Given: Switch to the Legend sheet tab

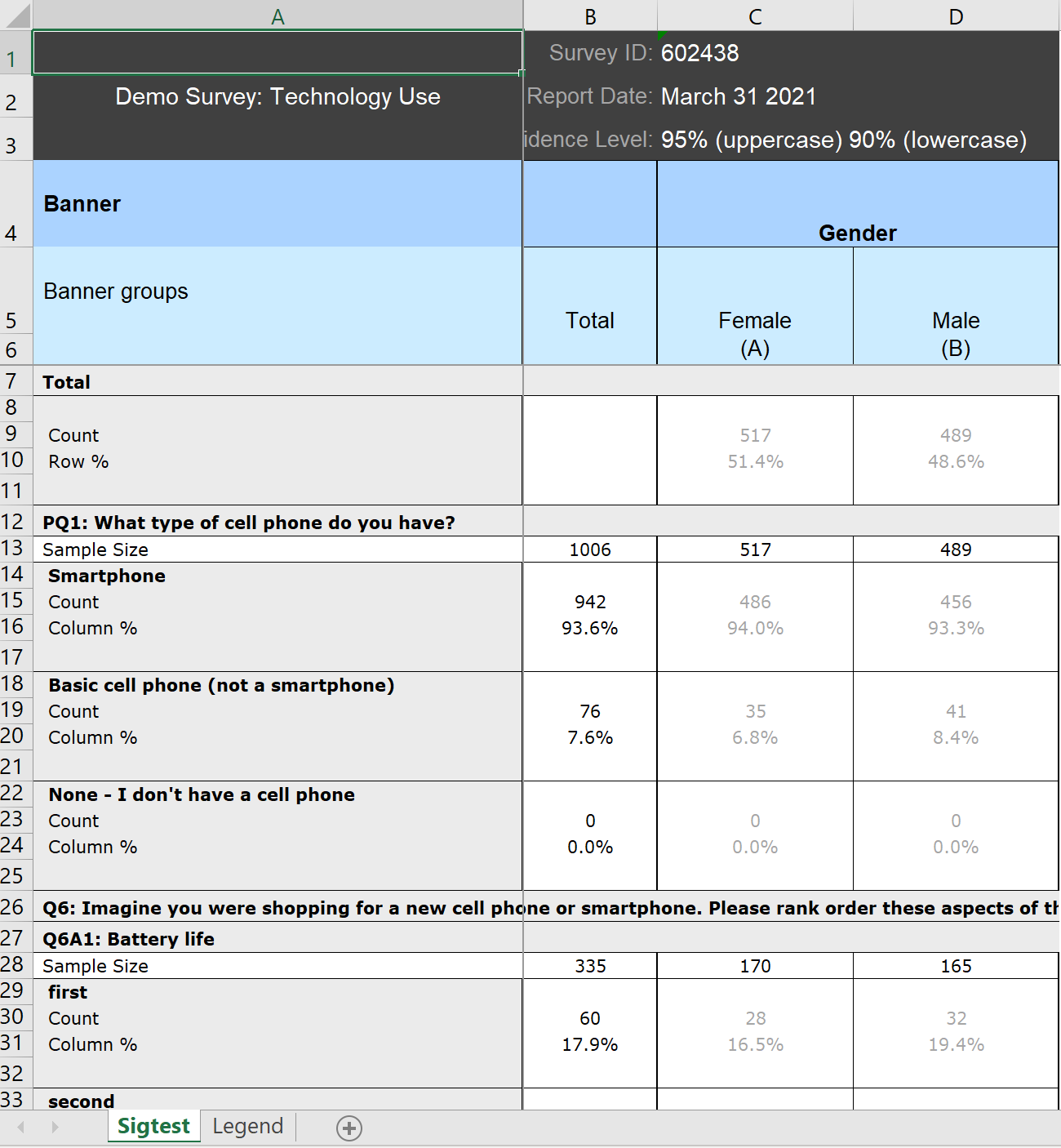Looking at the screenshot, I should pos(248,1127).
